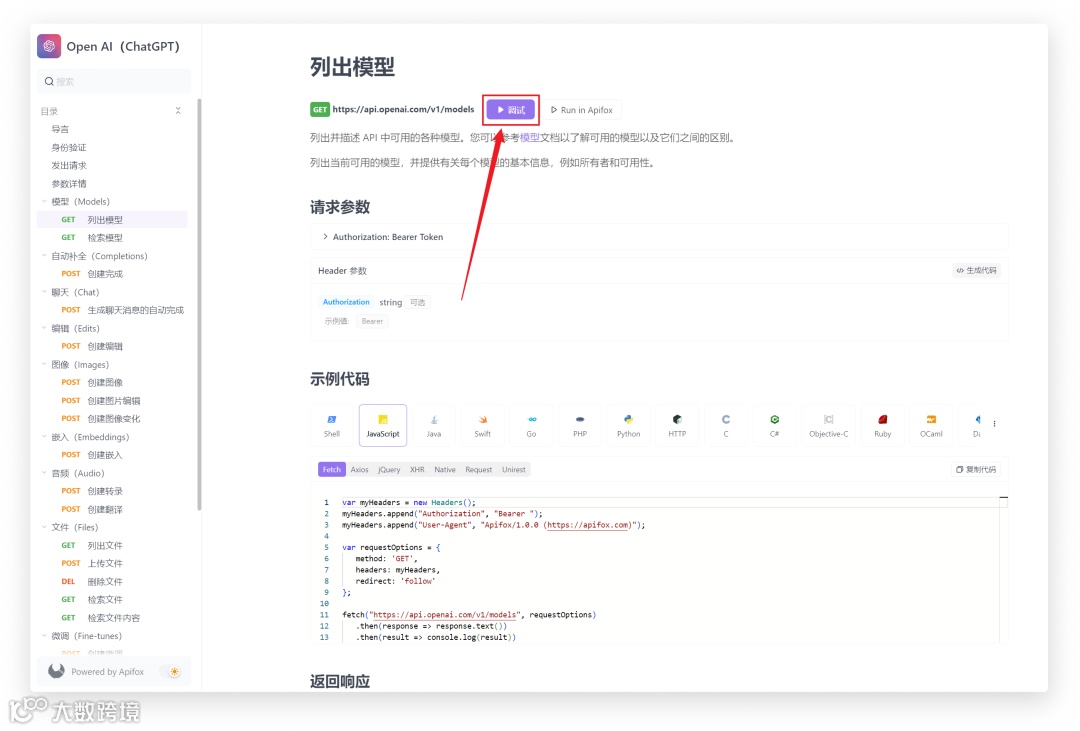Viewport: 1080px width, 731px height.
Task: Collapse the 自动补全 (Completions) group
Action: pyautogui.click(x=44, y=256)
